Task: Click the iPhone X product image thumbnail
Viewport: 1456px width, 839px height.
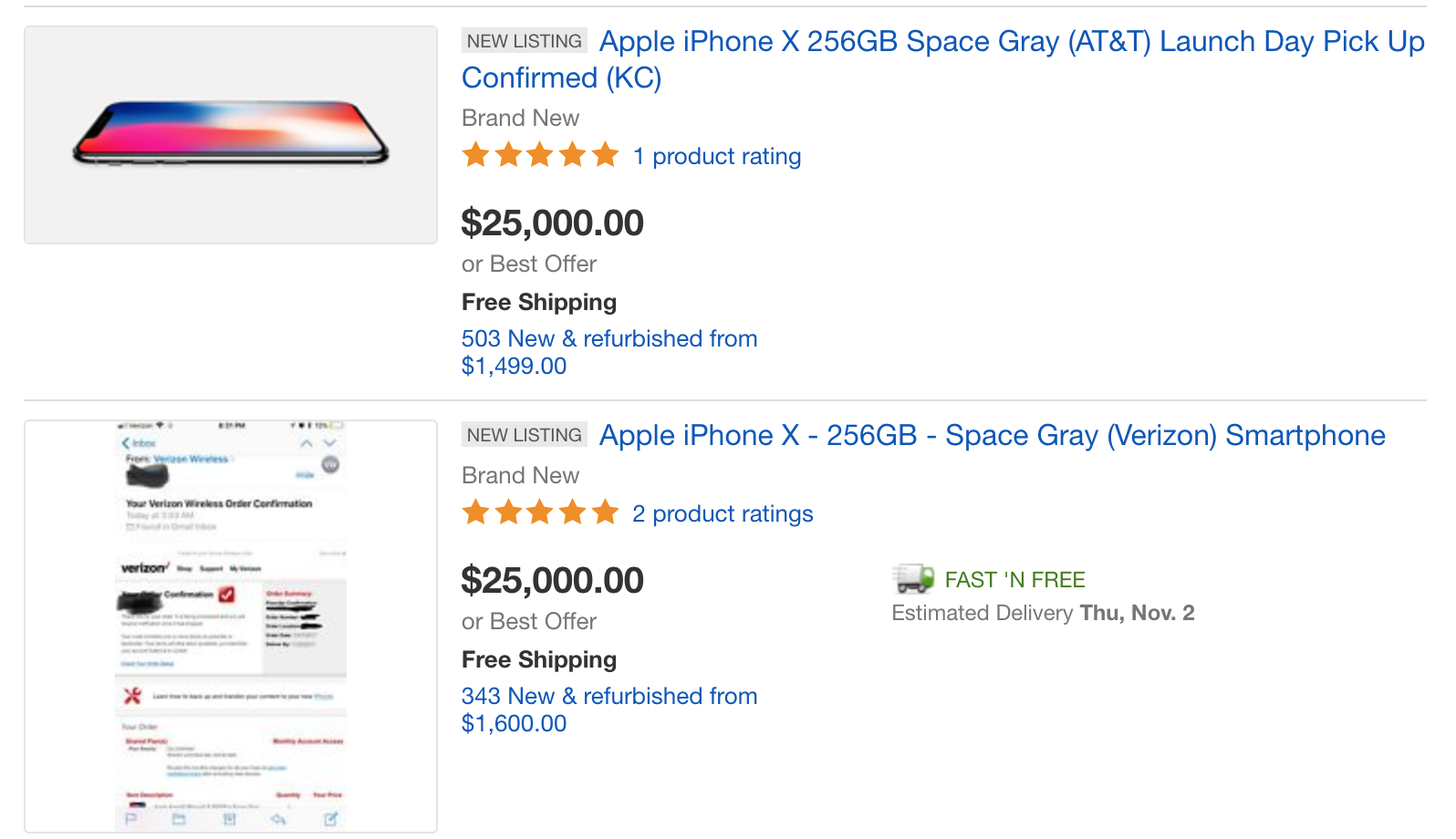Action: point(231,135)
